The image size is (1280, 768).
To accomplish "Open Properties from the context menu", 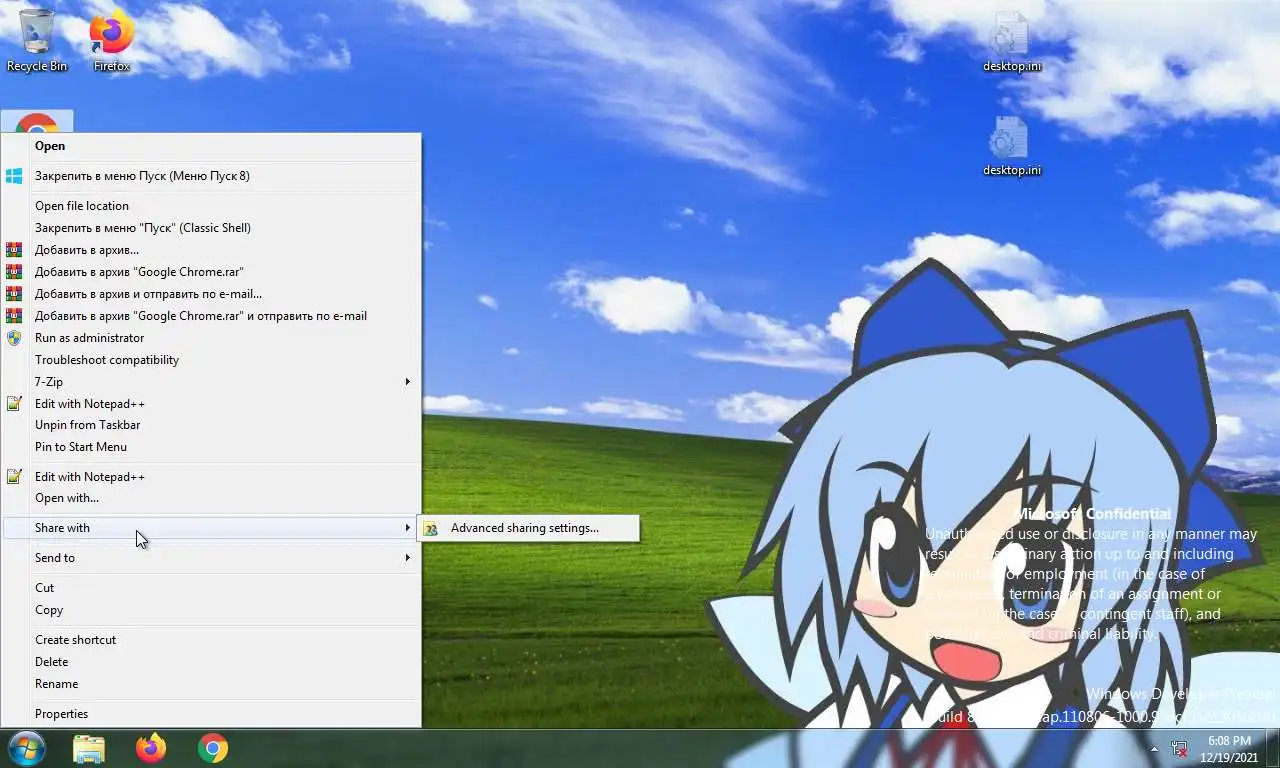I will pyautogui.click(x=212, y=714).
